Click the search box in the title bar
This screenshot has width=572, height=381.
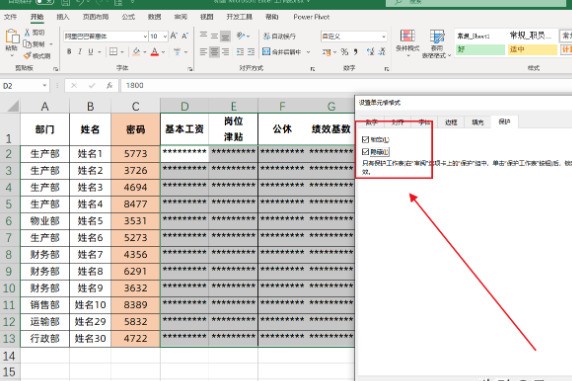coord(476,3)
